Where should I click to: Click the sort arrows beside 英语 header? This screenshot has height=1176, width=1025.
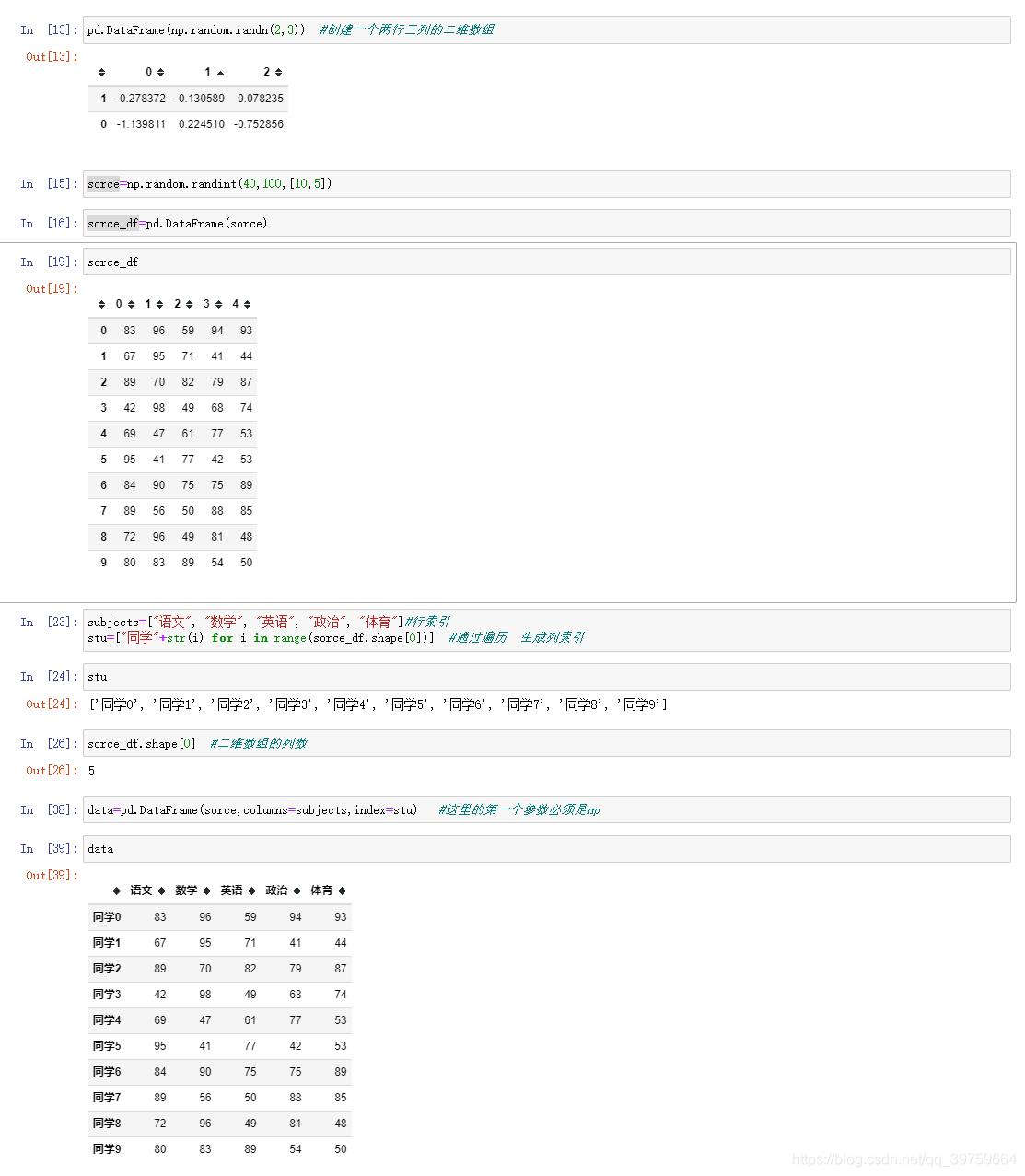point(251,891)
